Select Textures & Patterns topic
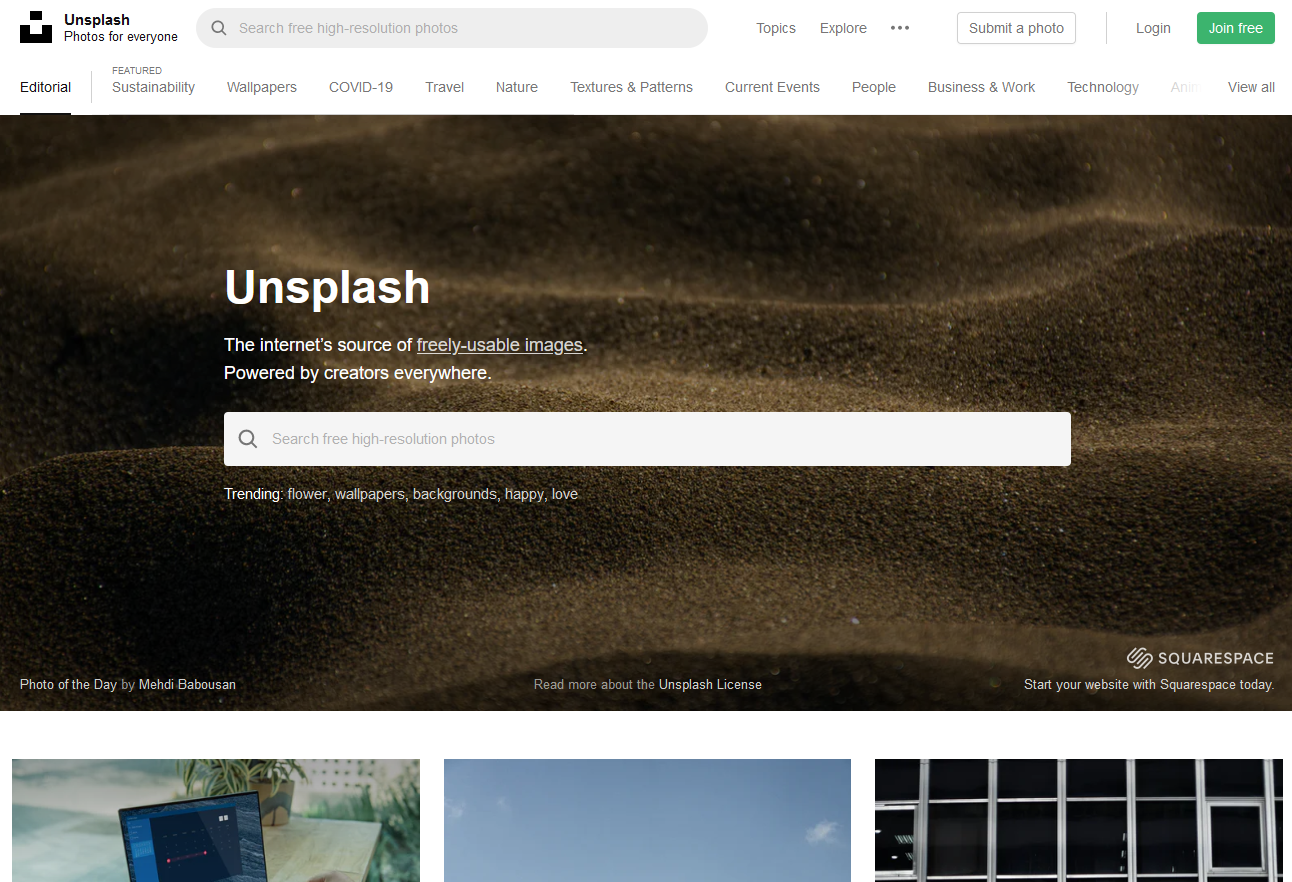Image resolution: width=1292 pixels, height=882 pixels. click(x=631, y=87)
